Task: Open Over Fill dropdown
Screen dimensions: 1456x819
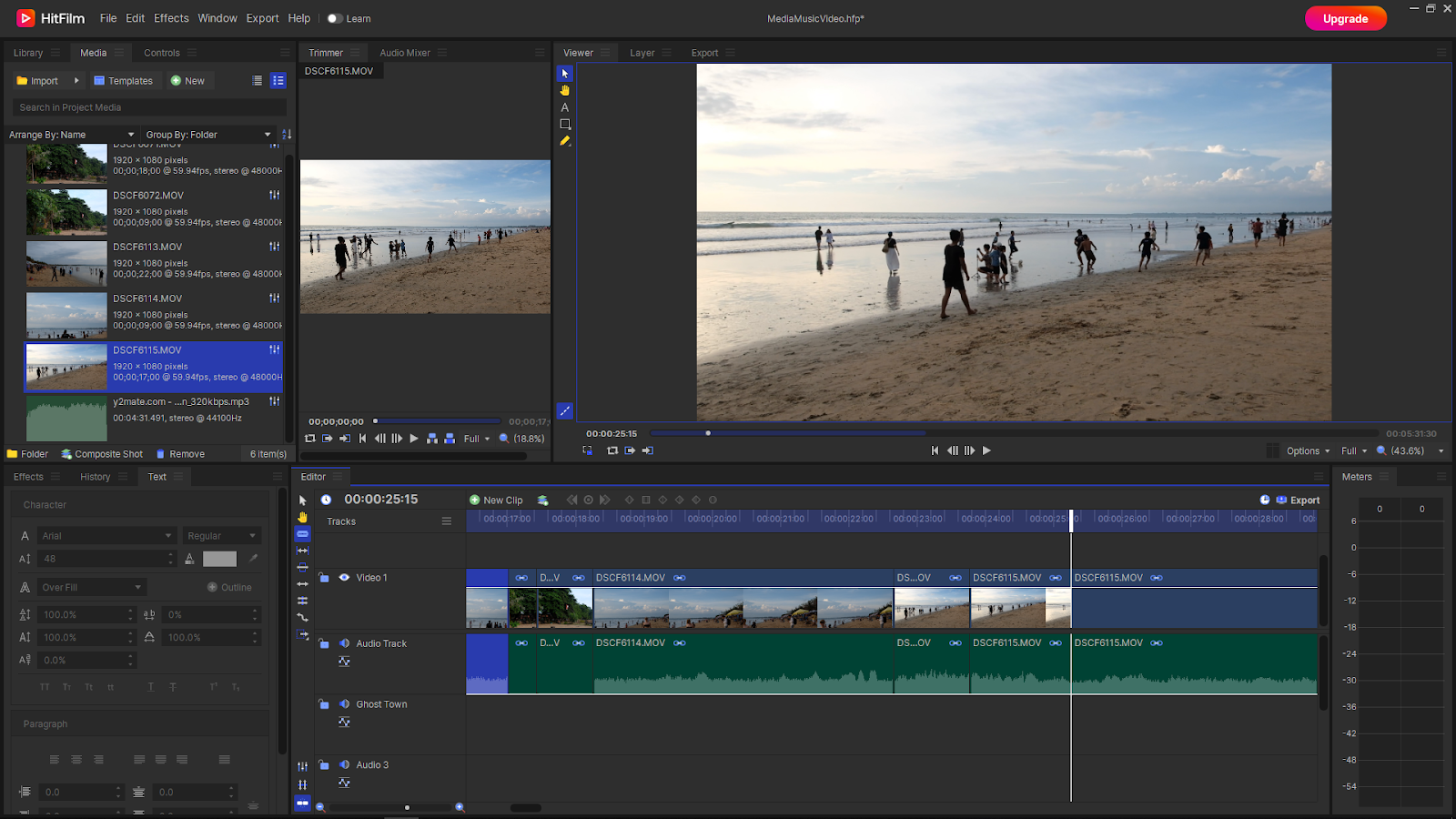Action: click(x=92, y=588)
